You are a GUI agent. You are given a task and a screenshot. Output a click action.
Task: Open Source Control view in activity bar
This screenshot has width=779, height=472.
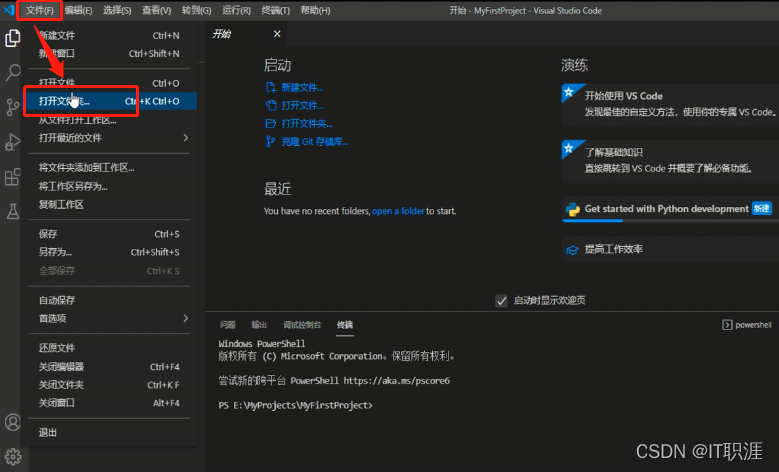12,107
